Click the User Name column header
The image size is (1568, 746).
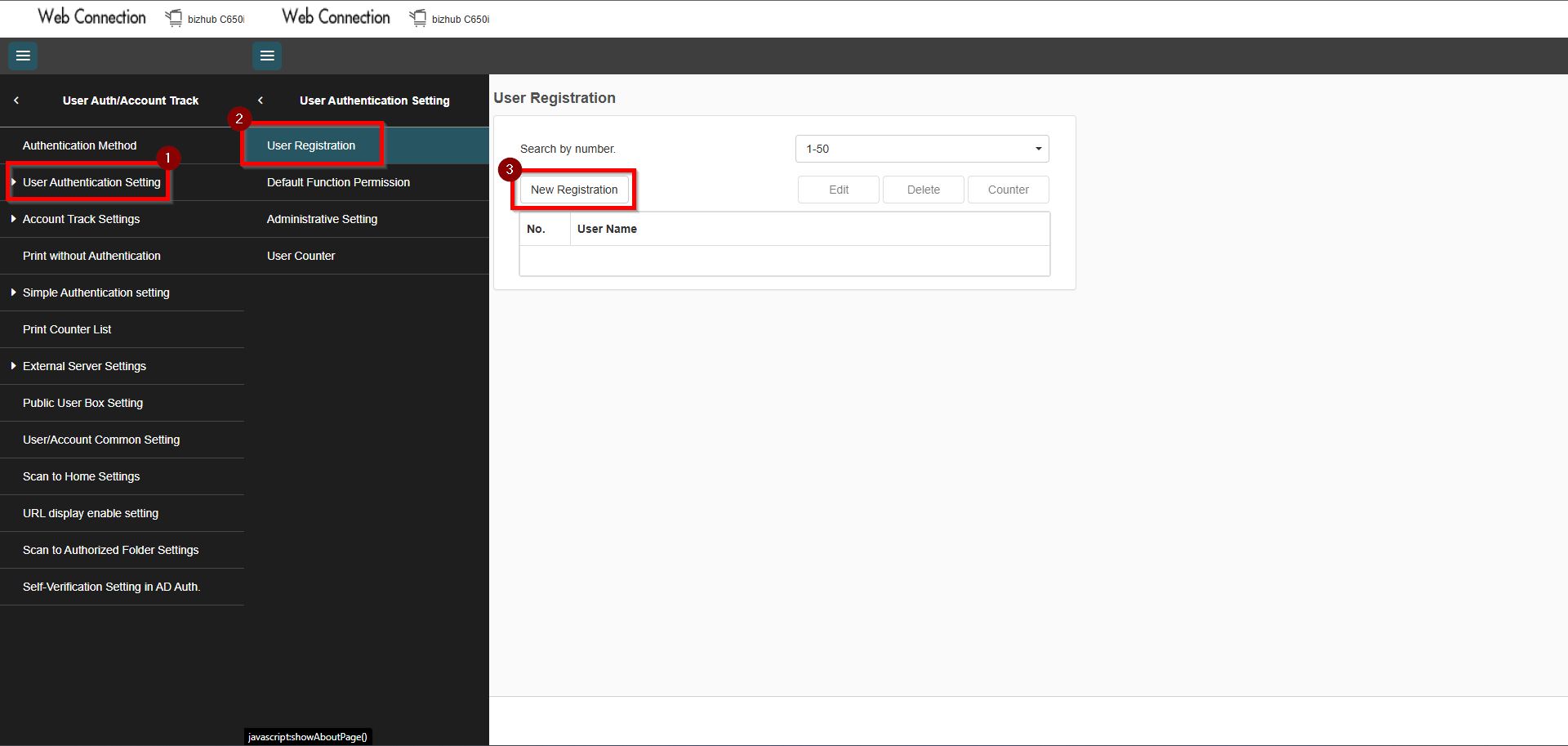(x=607, y=229)
